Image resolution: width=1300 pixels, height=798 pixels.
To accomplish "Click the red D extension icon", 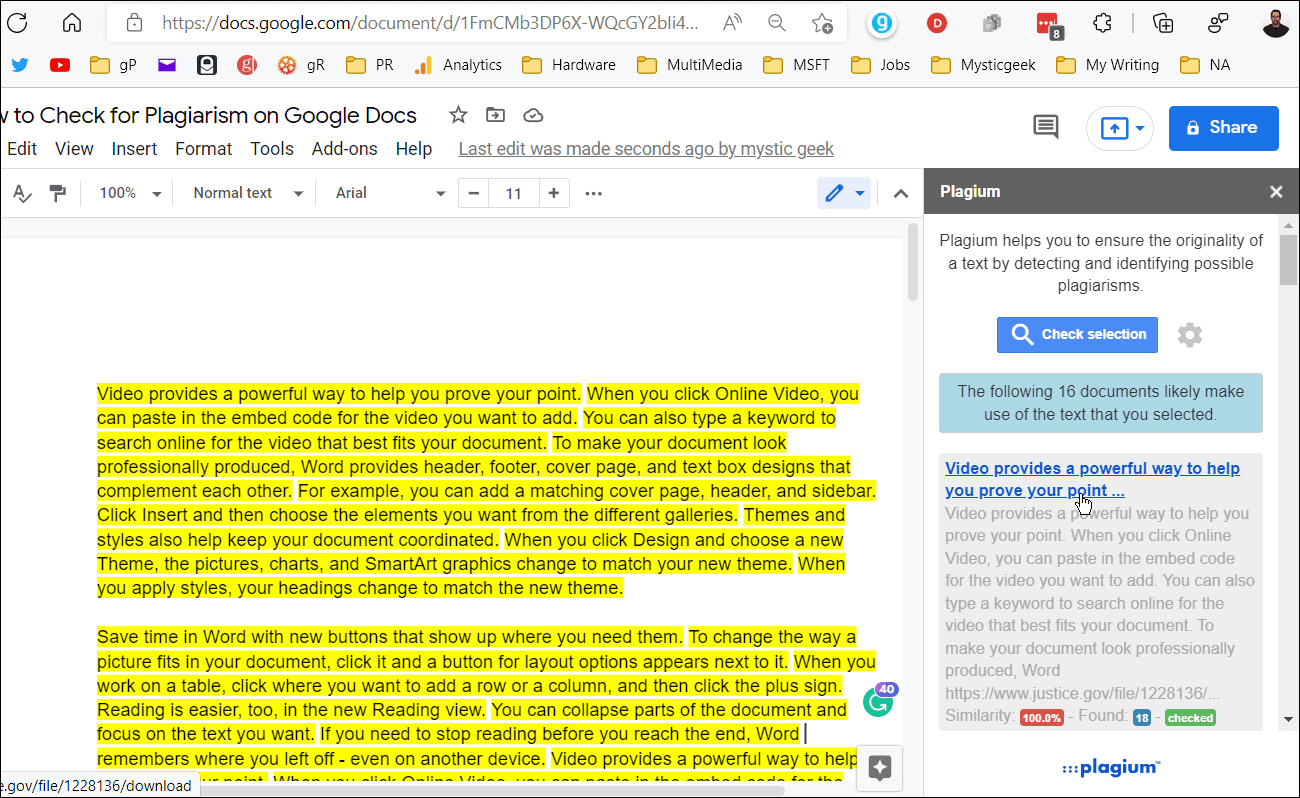I will pyautogui.click(x=937, y=23).
